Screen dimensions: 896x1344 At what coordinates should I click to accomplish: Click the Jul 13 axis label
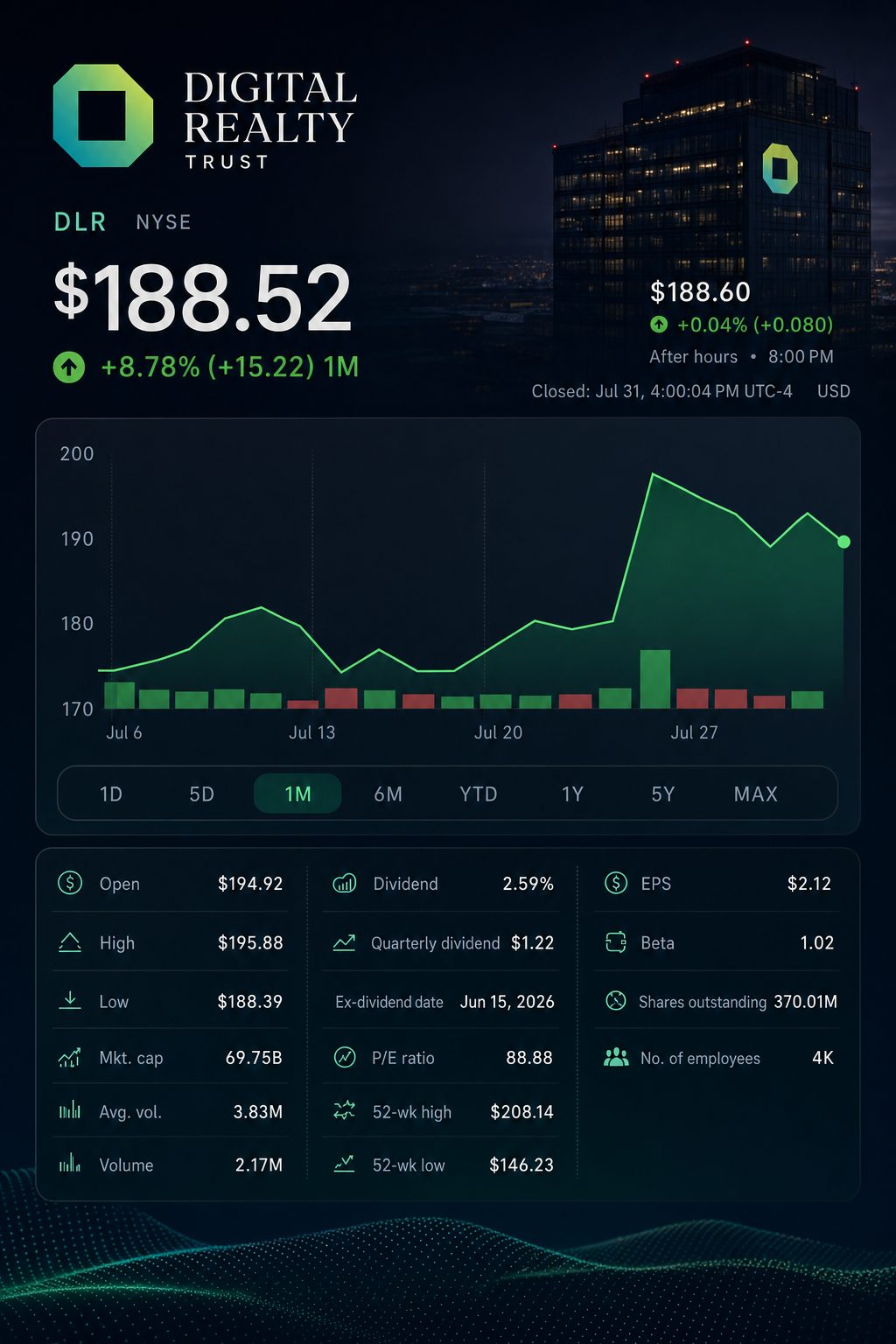(312, 732)
